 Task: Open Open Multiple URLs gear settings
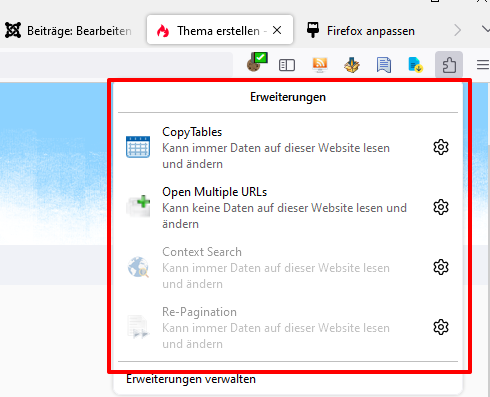pos(441,207)
